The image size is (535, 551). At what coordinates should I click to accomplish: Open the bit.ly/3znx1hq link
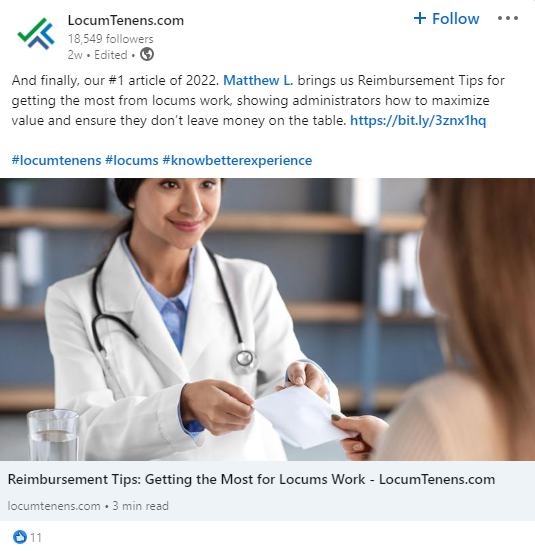point(418,121)
